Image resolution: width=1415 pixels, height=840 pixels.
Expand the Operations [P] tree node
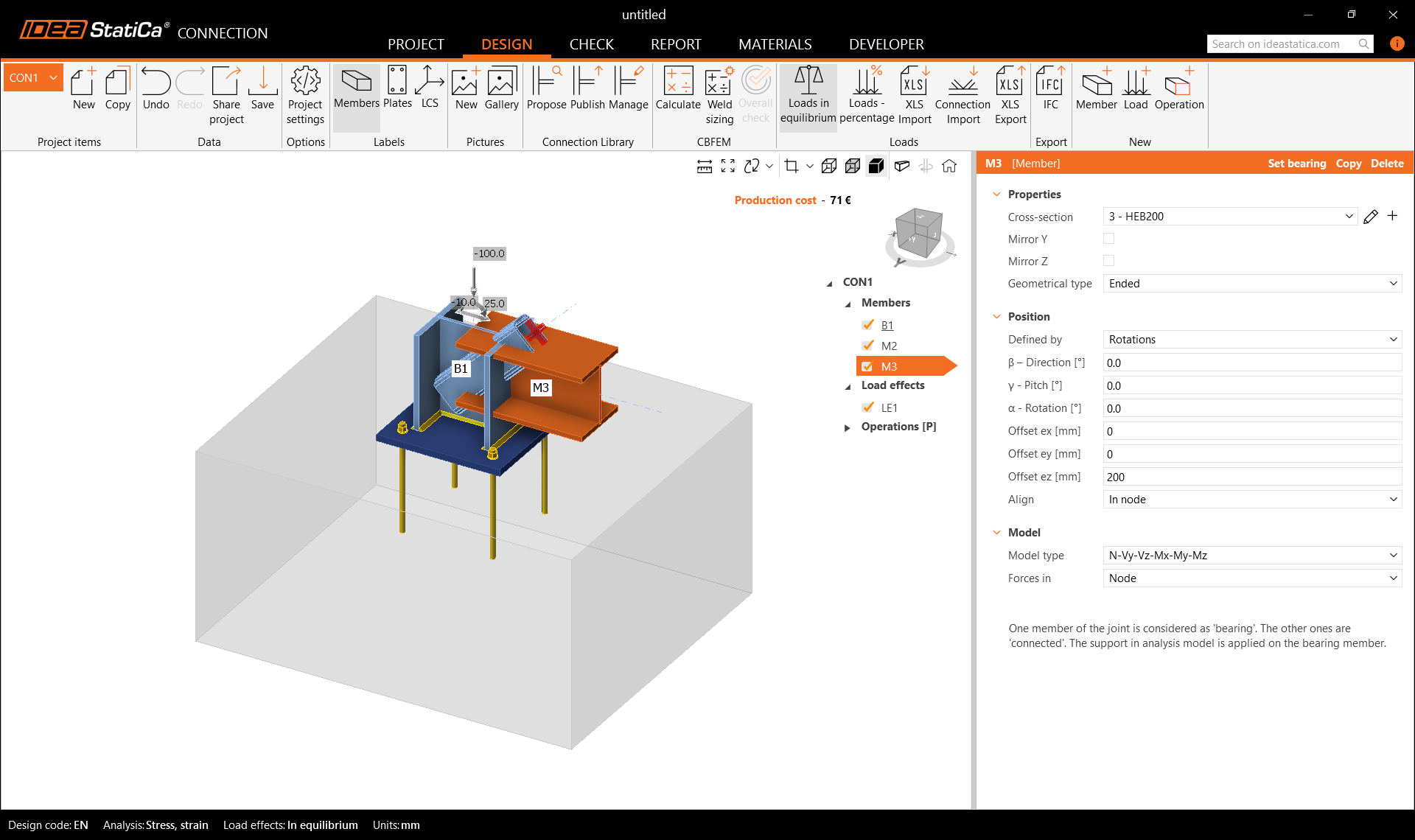(848, 427)
